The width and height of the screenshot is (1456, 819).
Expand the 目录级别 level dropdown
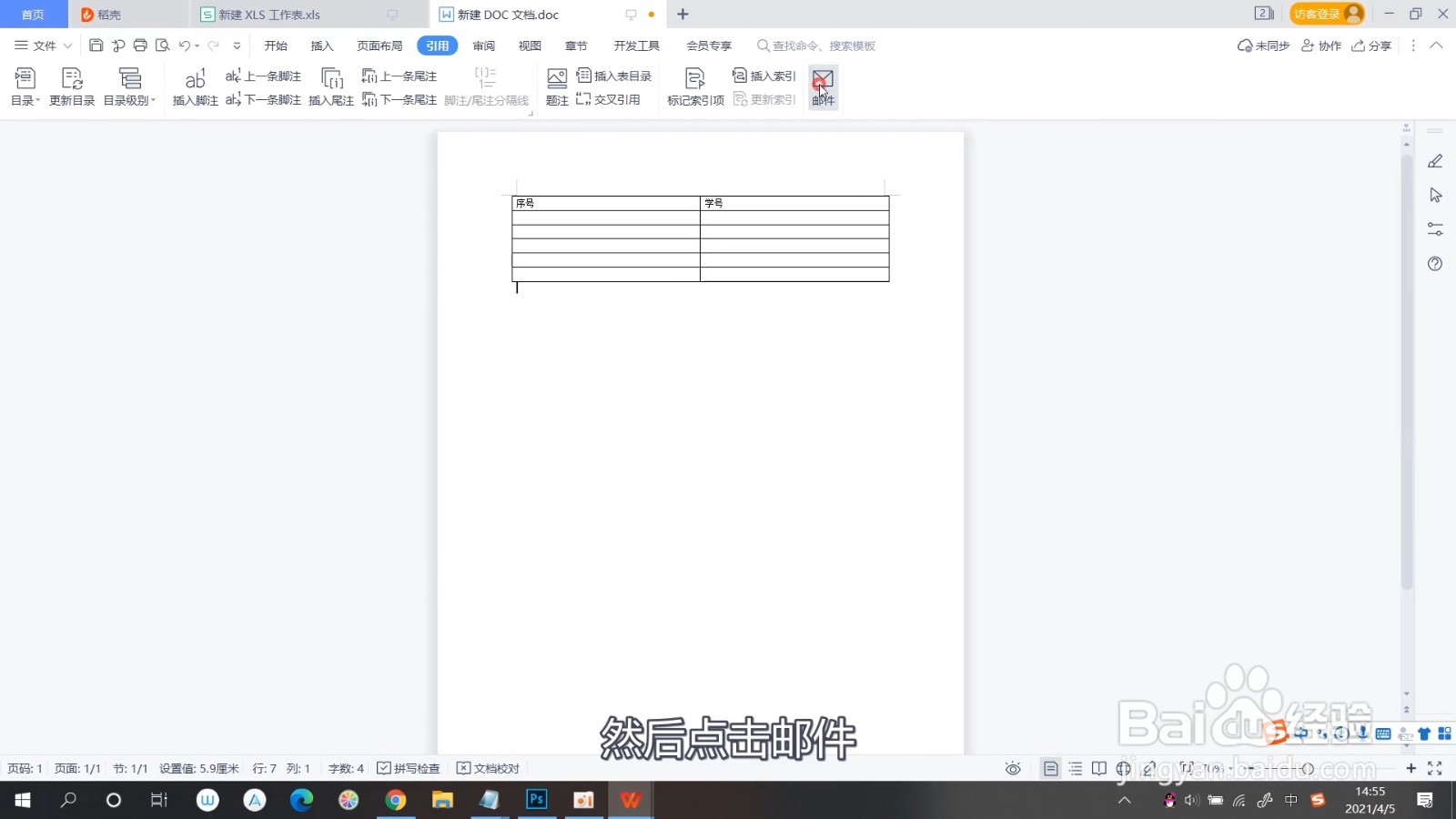click(x=129, y=87)
